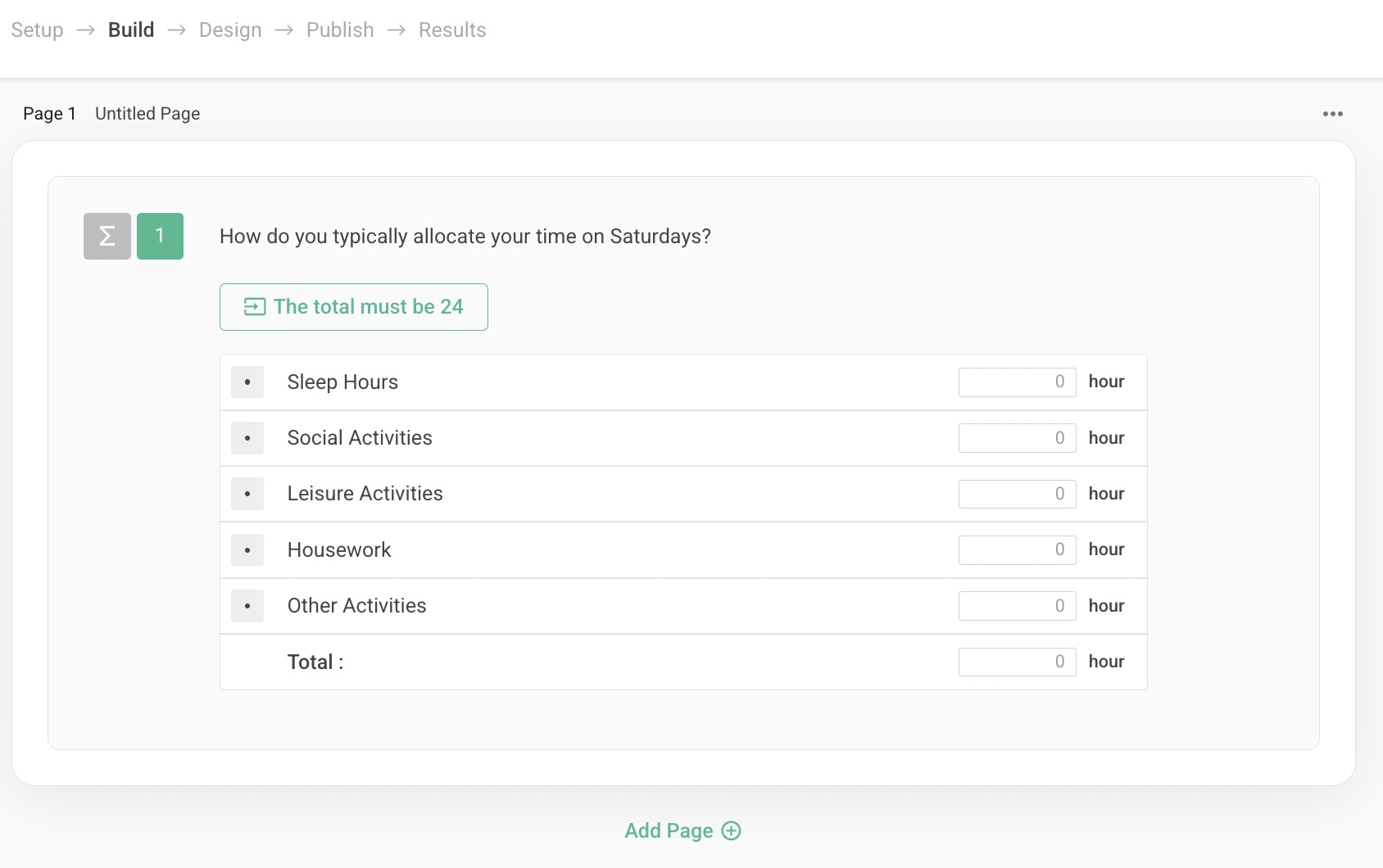Open the page options ellipsis menu
Image resolution: width=1383 pixels, height=868 pixels.
1333,114
